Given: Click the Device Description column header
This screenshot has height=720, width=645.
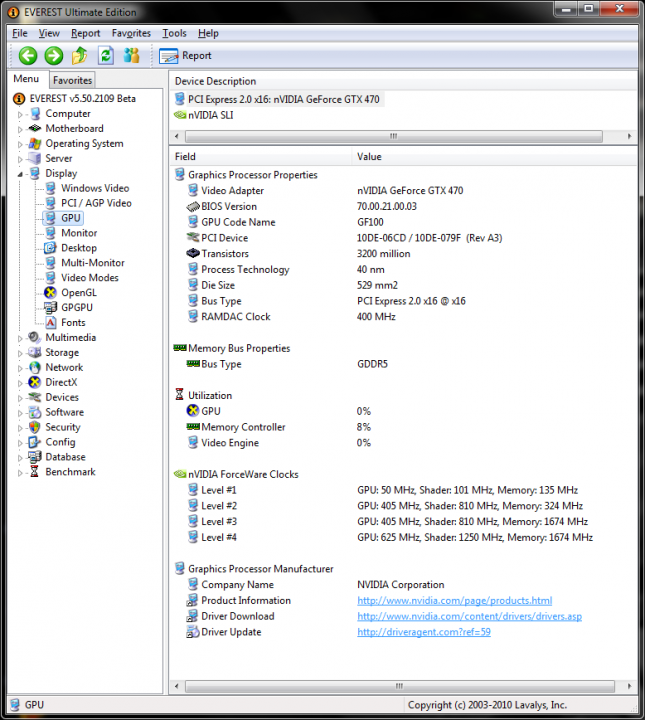Looking at the screenshot, I should tap(403, 81).
